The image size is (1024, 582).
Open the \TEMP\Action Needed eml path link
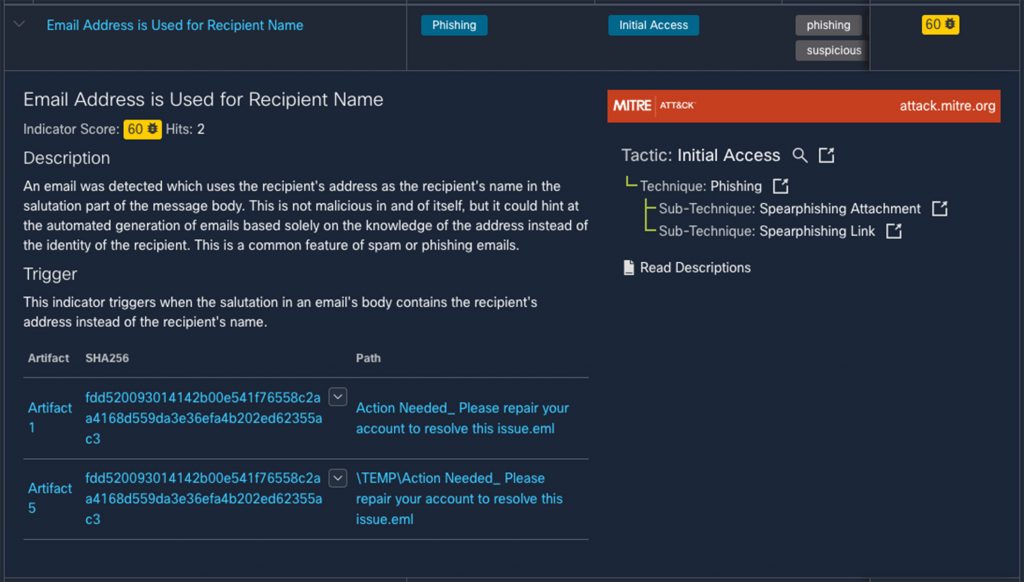pyautogui.click(x=459, y=498)
